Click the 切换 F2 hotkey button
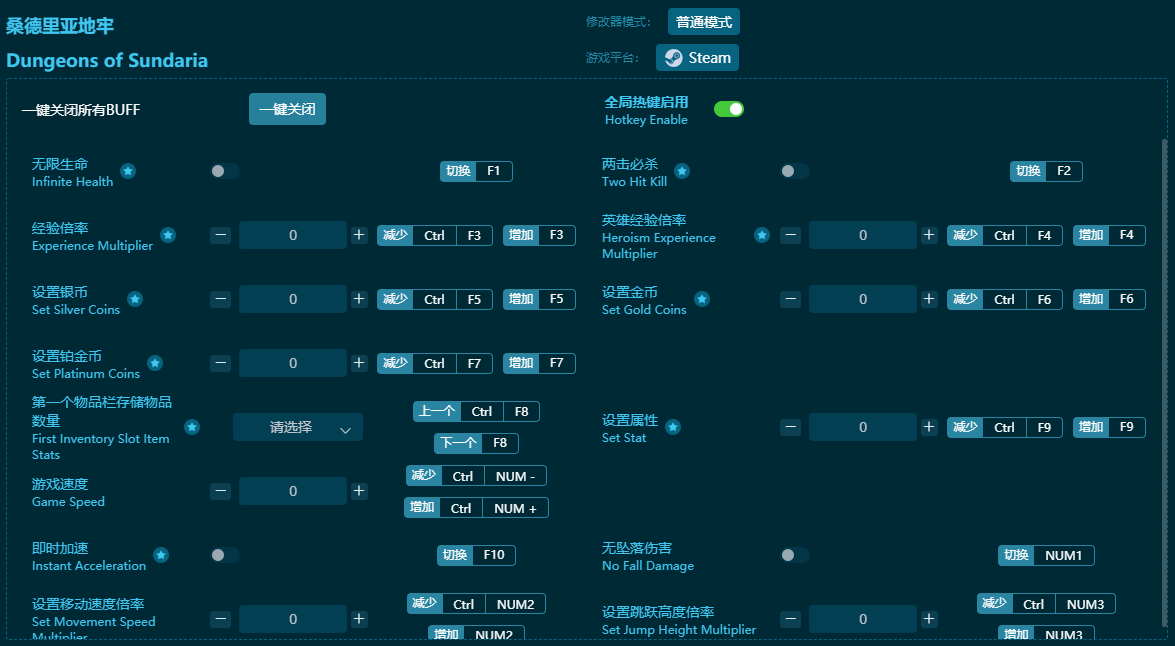Screen dimensions: 1175x646 [x=1046, y=171]
